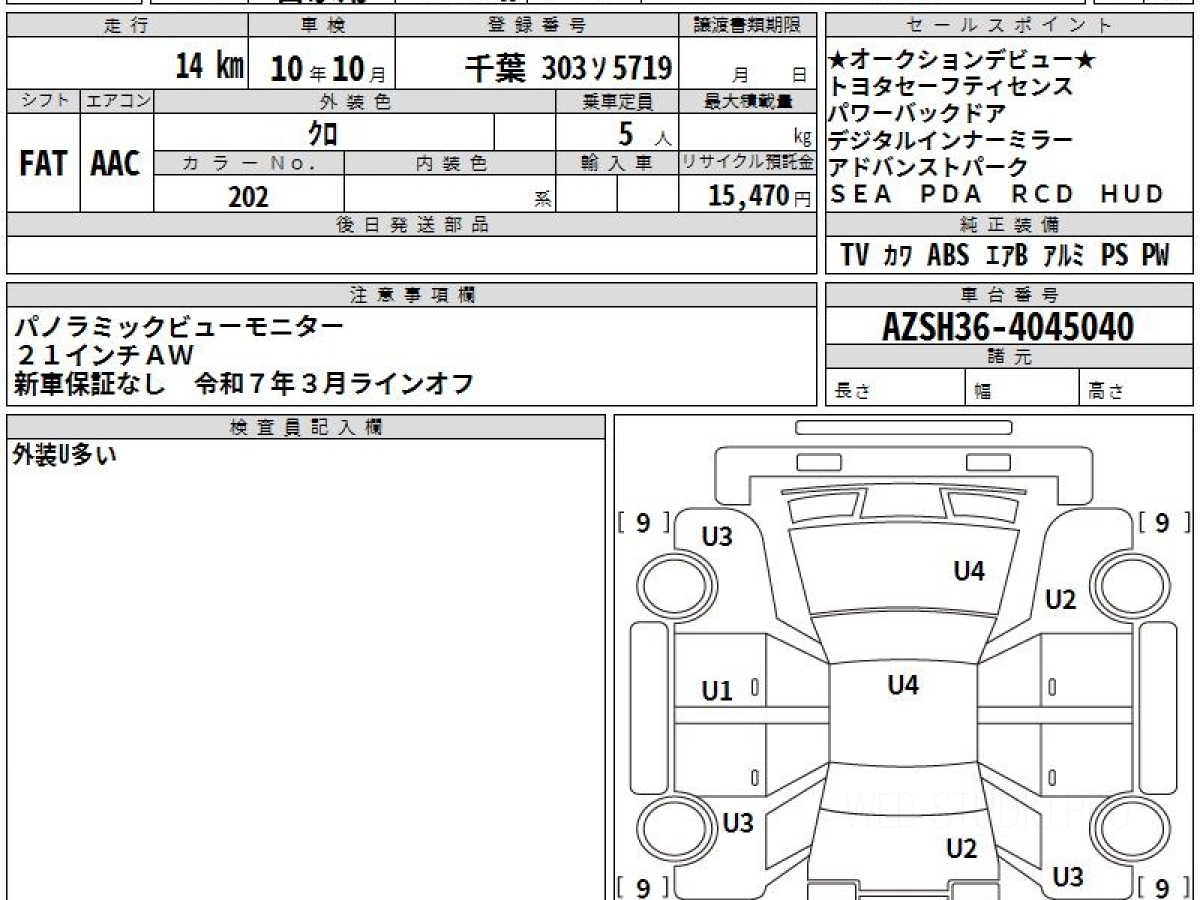Click the U3 mark near the top-left wheel

tap(717, 537)
